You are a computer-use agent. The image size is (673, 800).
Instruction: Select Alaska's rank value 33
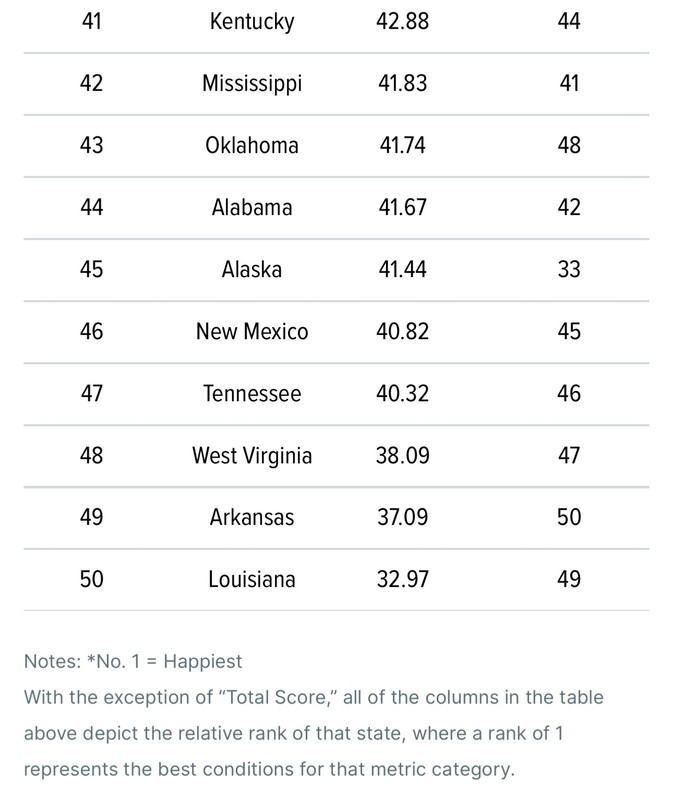[569, 269]
